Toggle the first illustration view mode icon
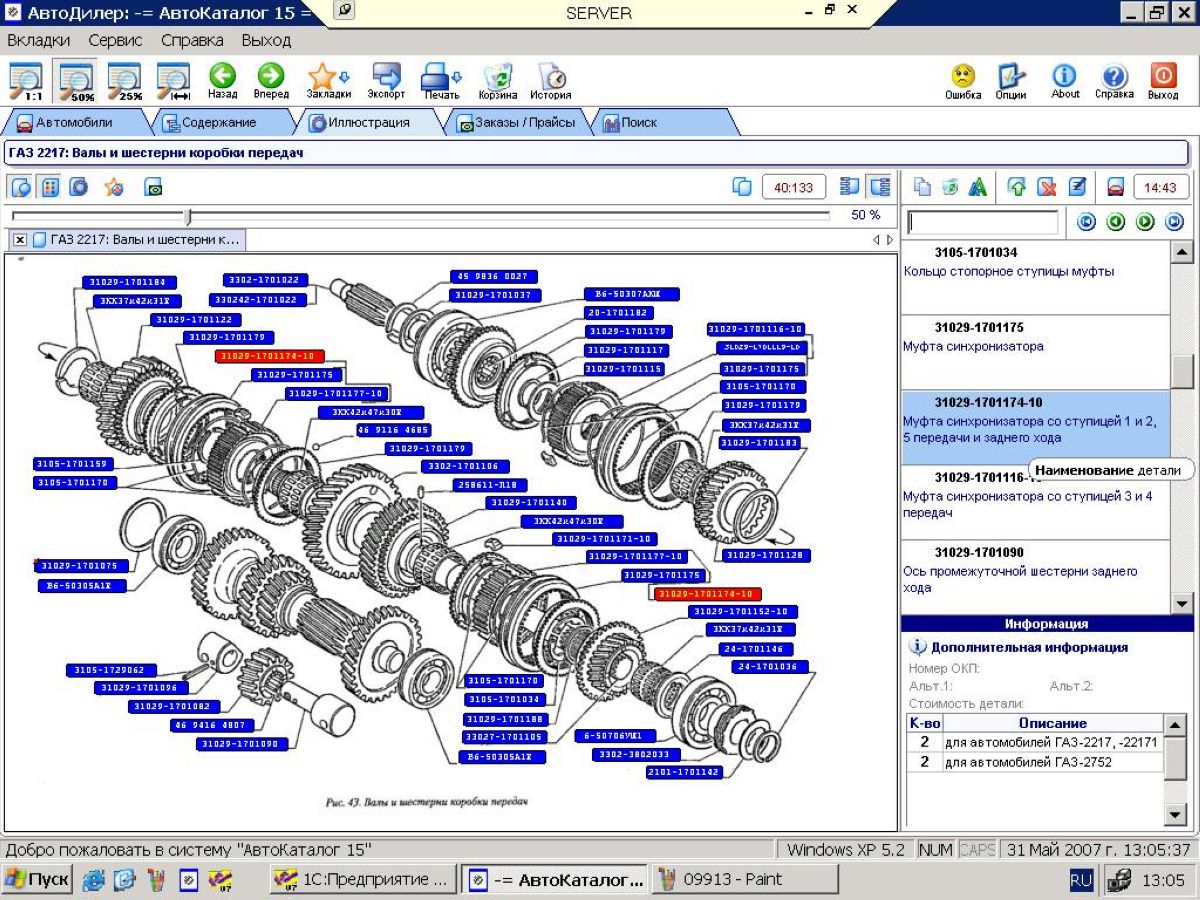Viewport: 1200px width, 900px height. click(21, 187)
